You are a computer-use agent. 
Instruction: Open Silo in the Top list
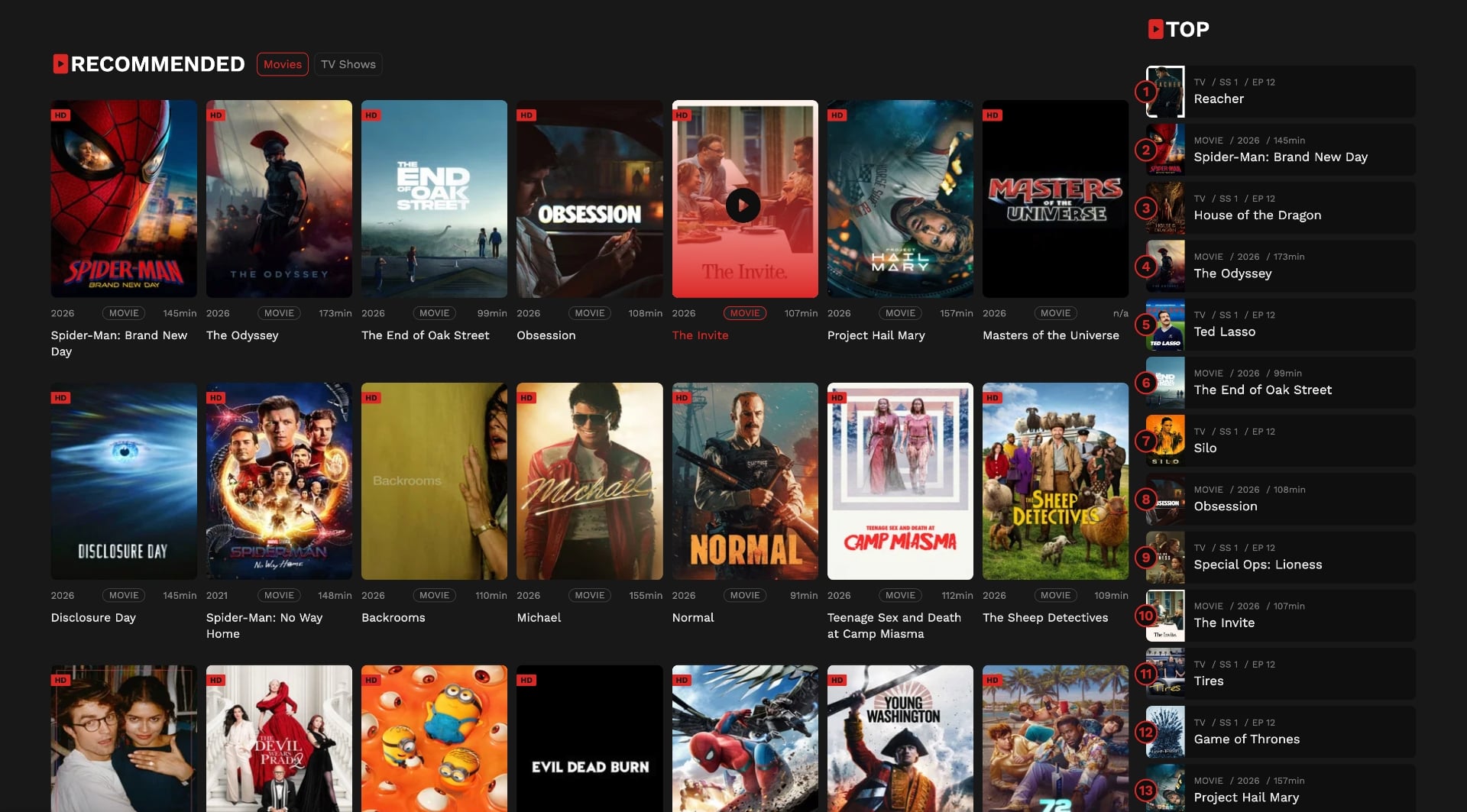click(1281, 441)
